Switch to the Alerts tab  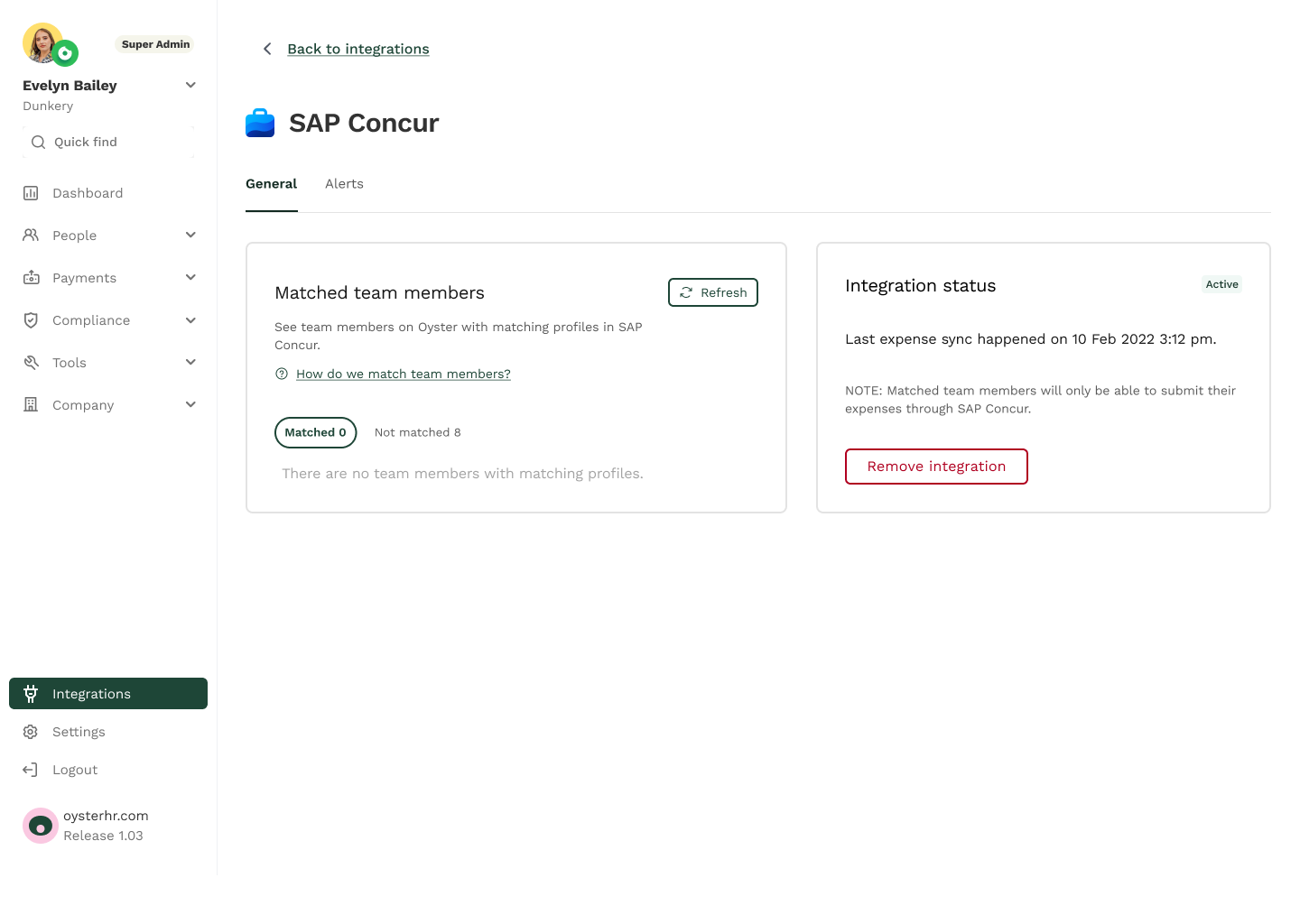(x=344, y=184)
